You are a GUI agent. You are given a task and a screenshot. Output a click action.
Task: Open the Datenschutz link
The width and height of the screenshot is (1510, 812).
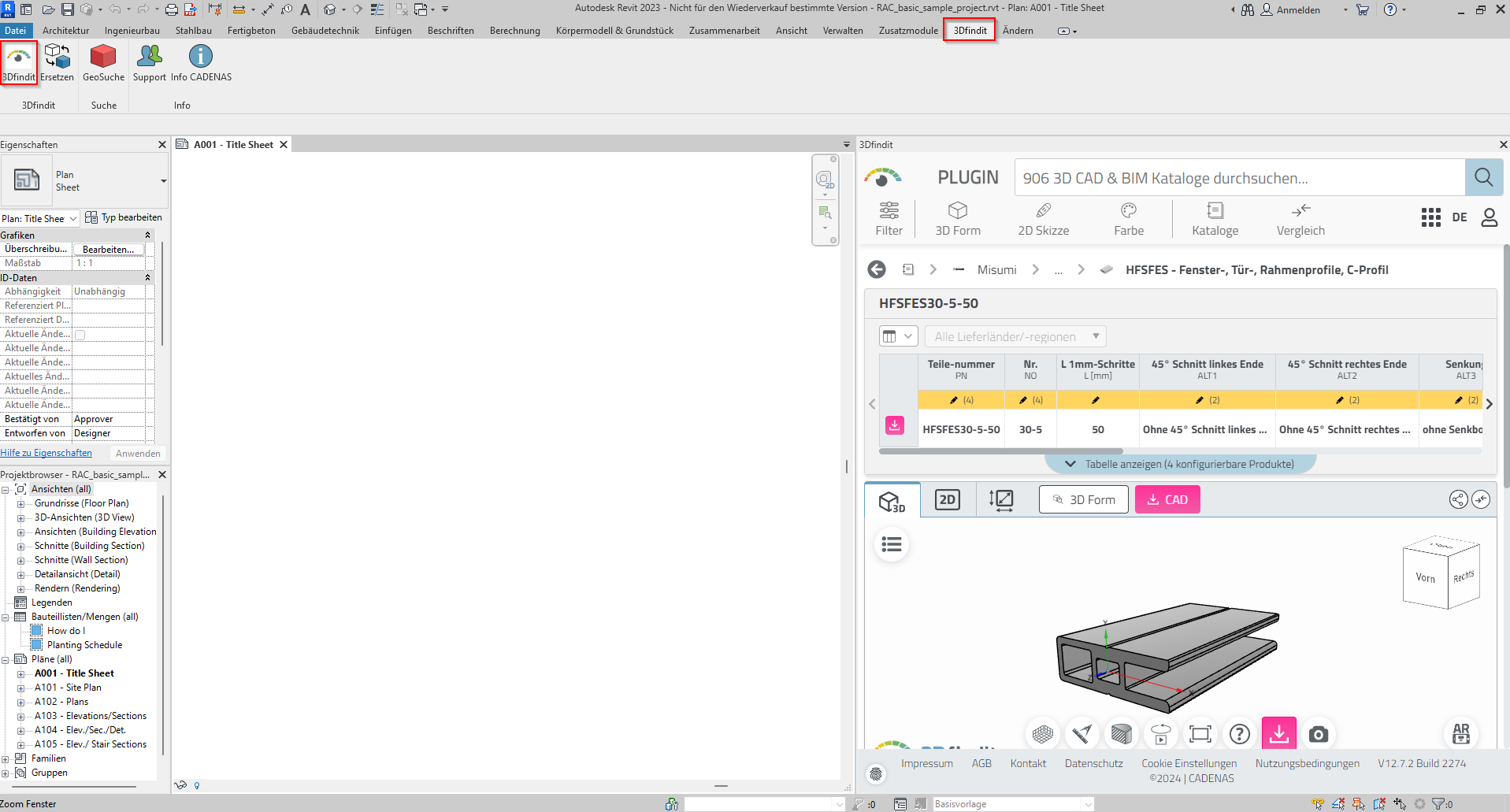pyautogui.click(x=1093, y=763)
